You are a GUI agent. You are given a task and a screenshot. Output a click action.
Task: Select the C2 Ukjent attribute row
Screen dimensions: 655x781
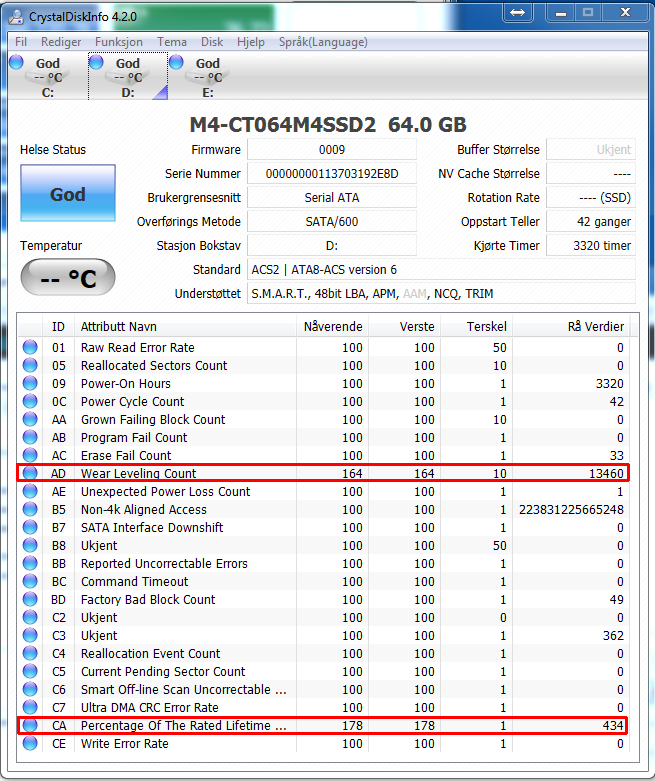[x=324, y=617]
